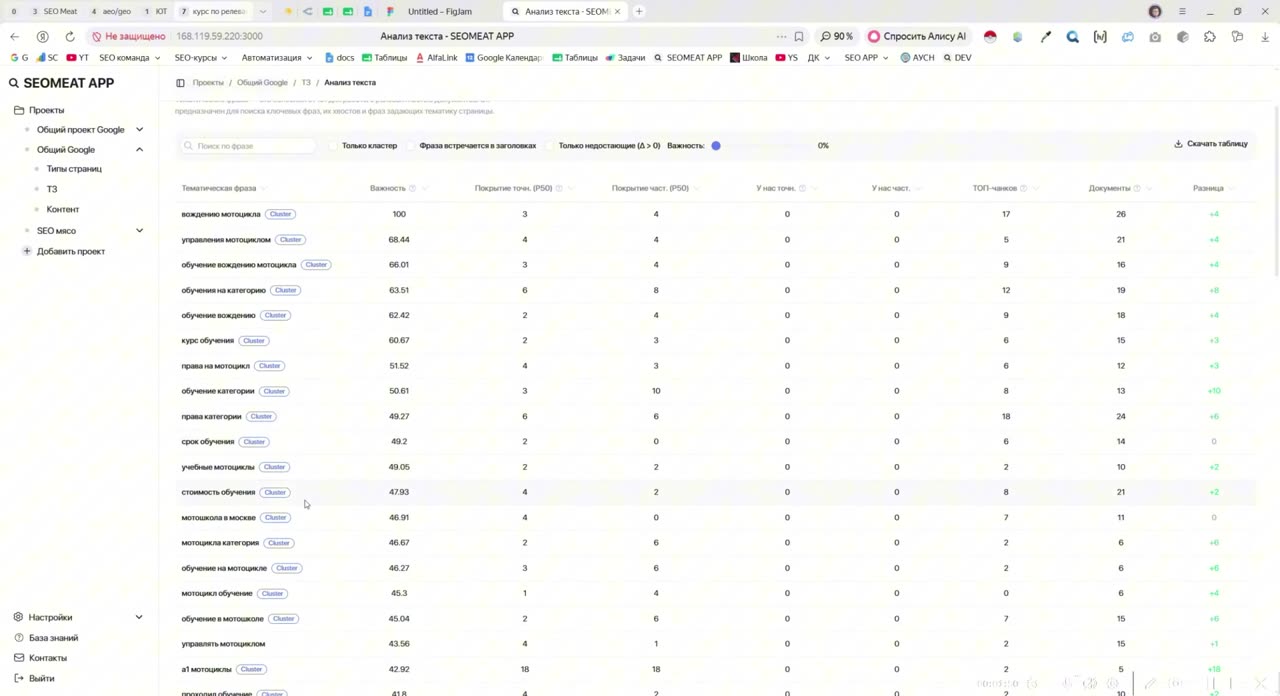Collapse the Общий Google project chevron
This screenshot has height=696, width=1280.
pyautogui.click(x=139, y=149)
